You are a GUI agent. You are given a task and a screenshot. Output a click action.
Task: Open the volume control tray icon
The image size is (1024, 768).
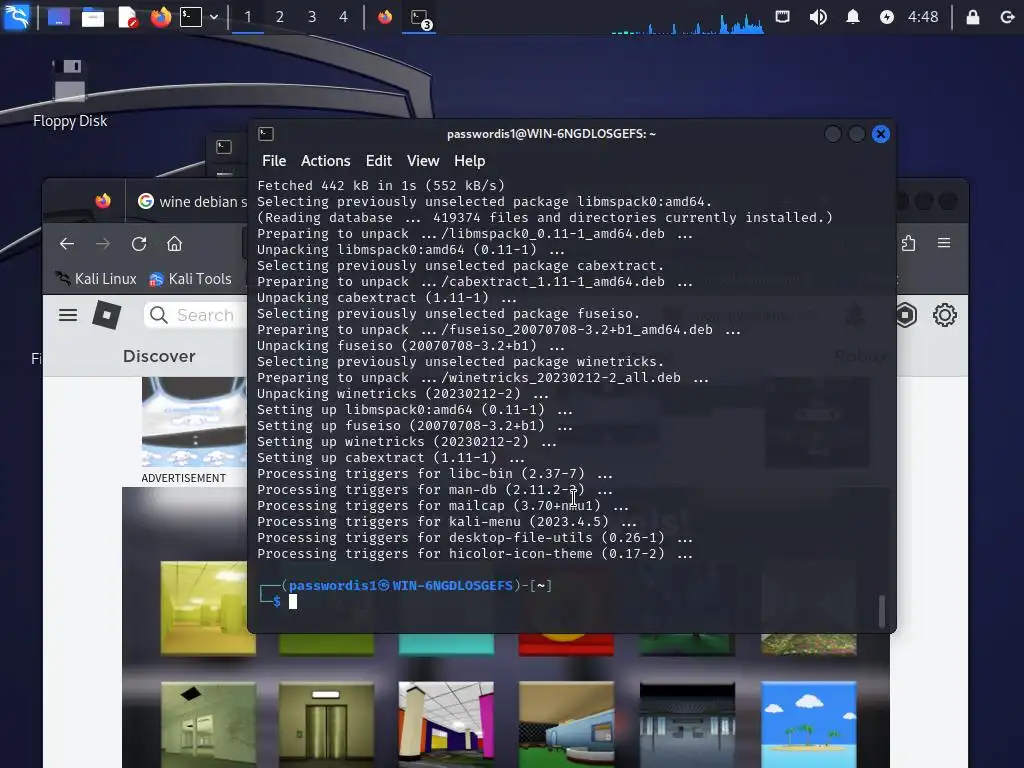click(818, 17)
